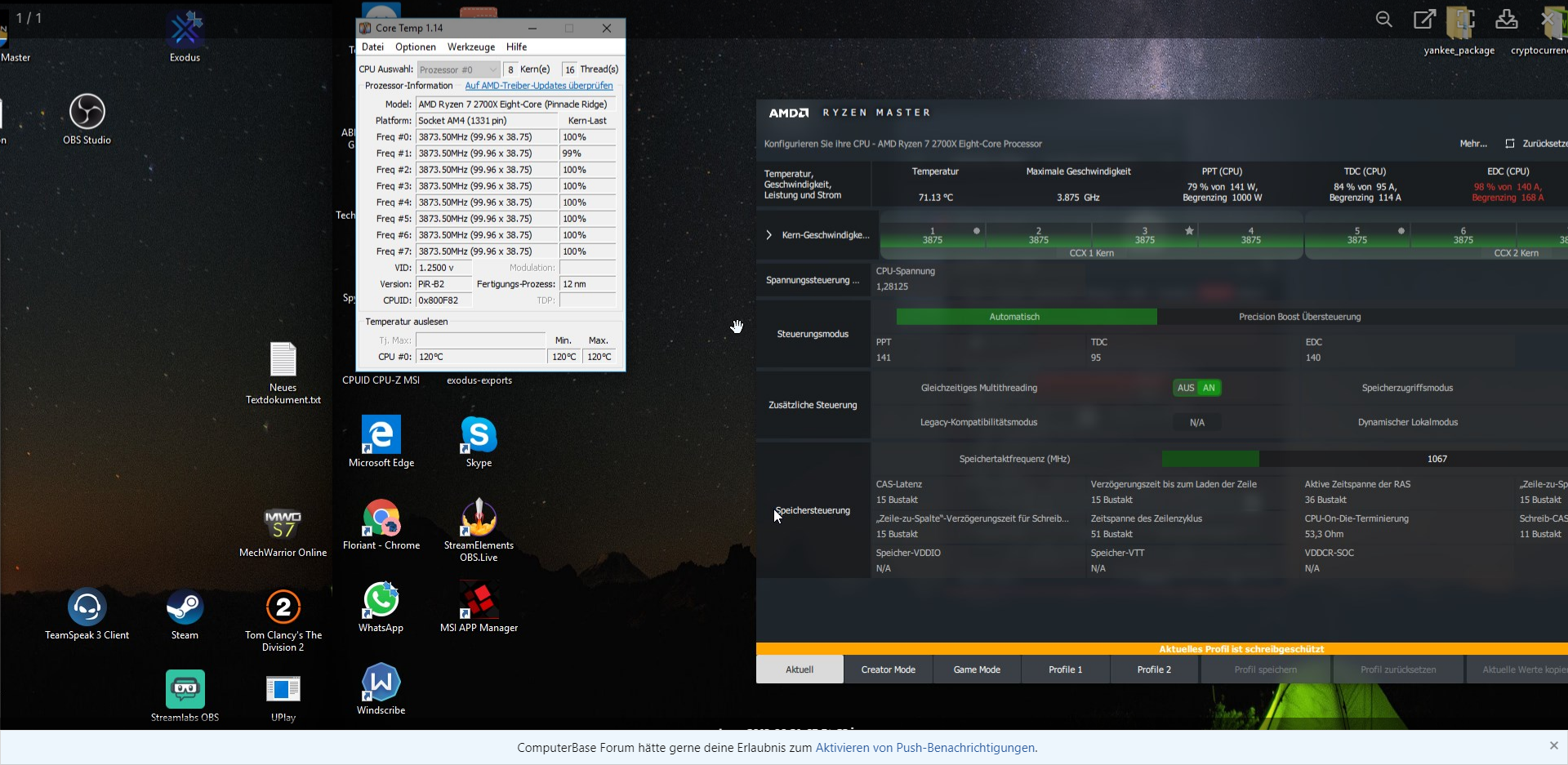Launch Steam from desktop
Viewport: 1568px width, 765px height.
[x=185, y=614]
